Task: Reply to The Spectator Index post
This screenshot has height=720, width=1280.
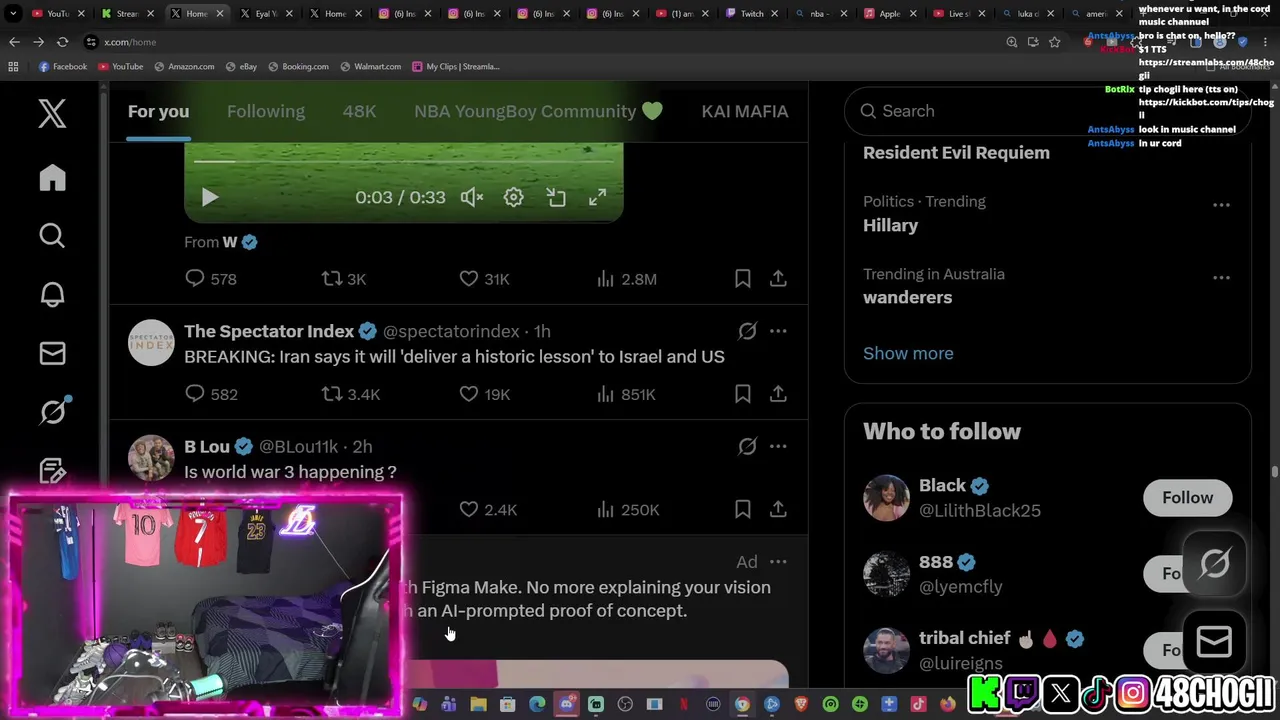Action: click(x=211, y=394)
